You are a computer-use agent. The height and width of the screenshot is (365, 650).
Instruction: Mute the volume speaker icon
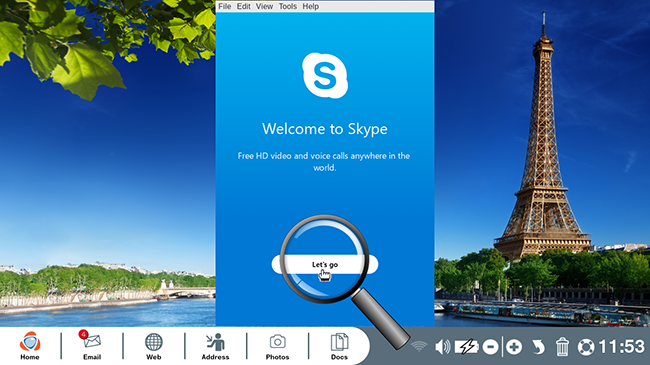[x=442, y=347]
